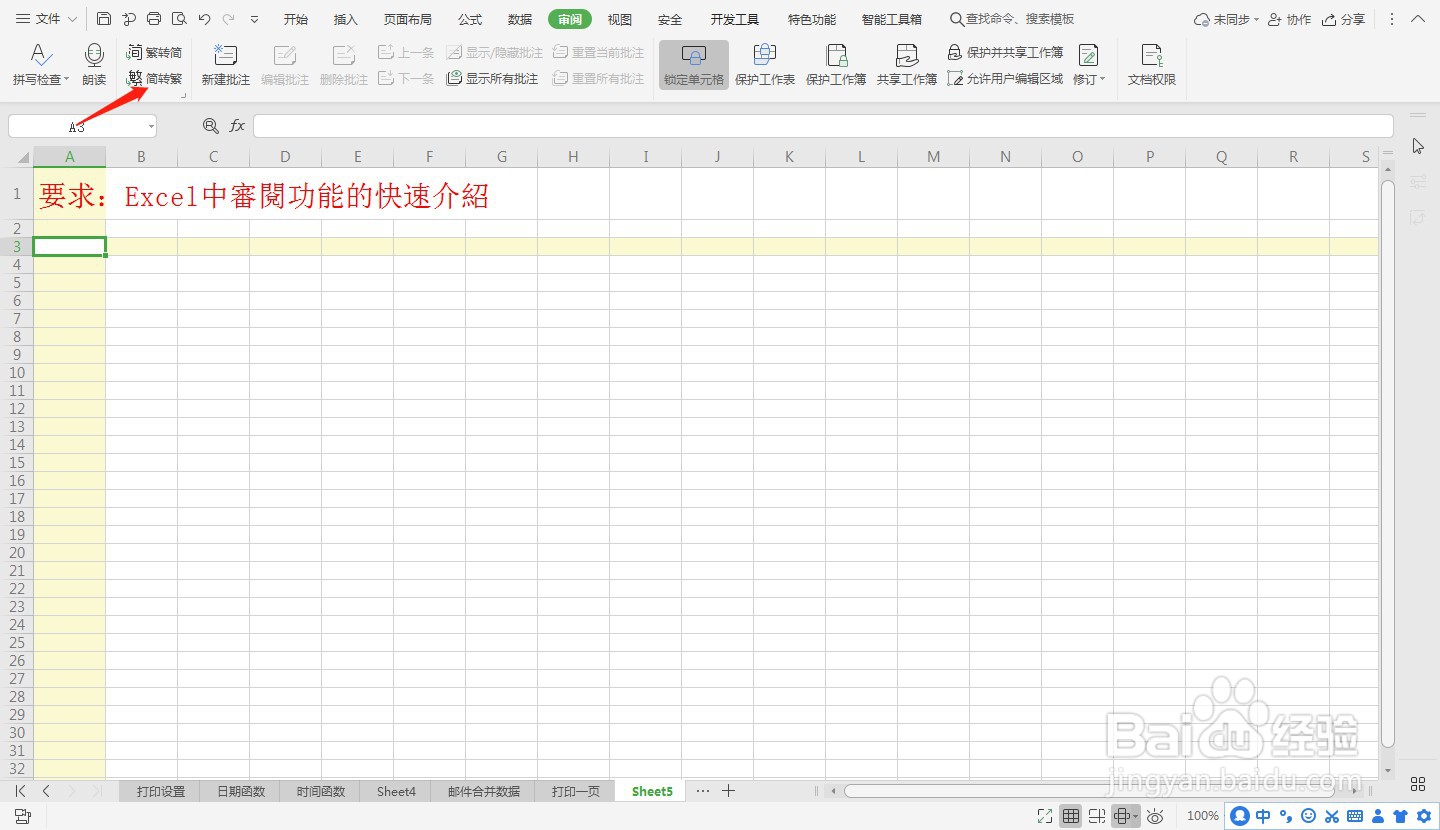1440x830 pixels.
Task: Toggle the 锁定单元格 lock cell button
Action: coord(694,66)
